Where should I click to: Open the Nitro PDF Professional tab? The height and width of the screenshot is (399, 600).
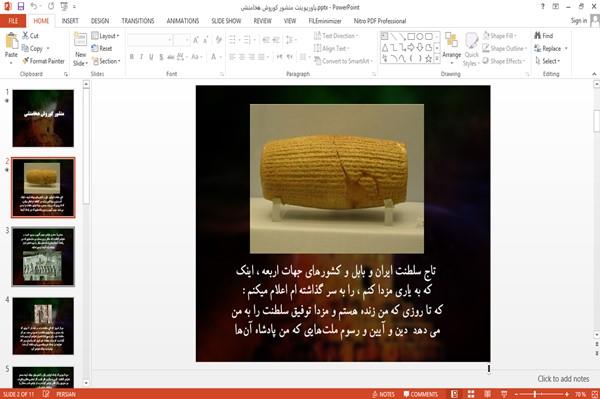click(x=380, y=21)
